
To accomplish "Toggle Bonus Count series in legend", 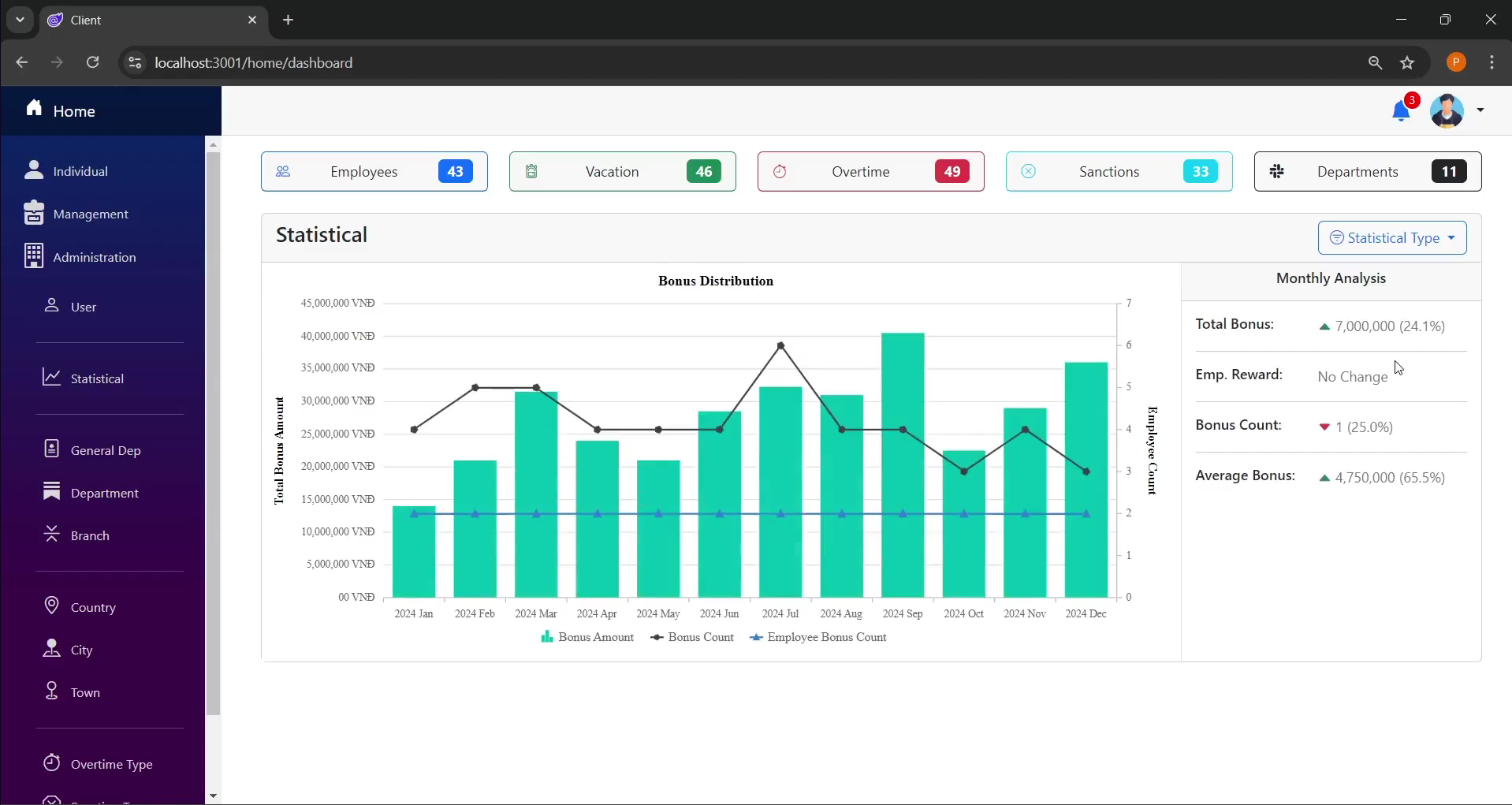I will point(691,637).
